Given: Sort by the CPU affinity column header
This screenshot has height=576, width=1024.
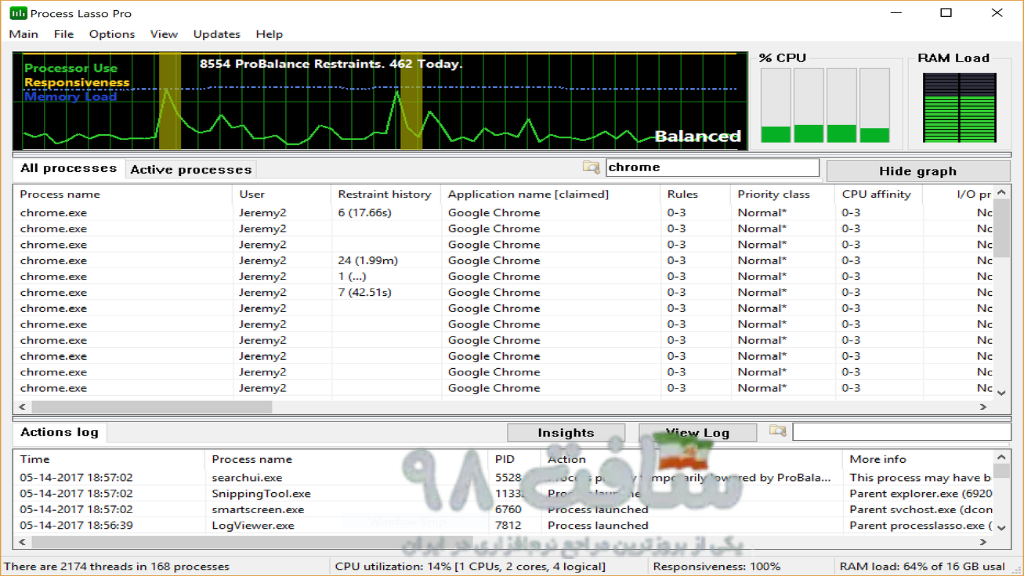Looking at the screenshot, I should tap(878, 194).
